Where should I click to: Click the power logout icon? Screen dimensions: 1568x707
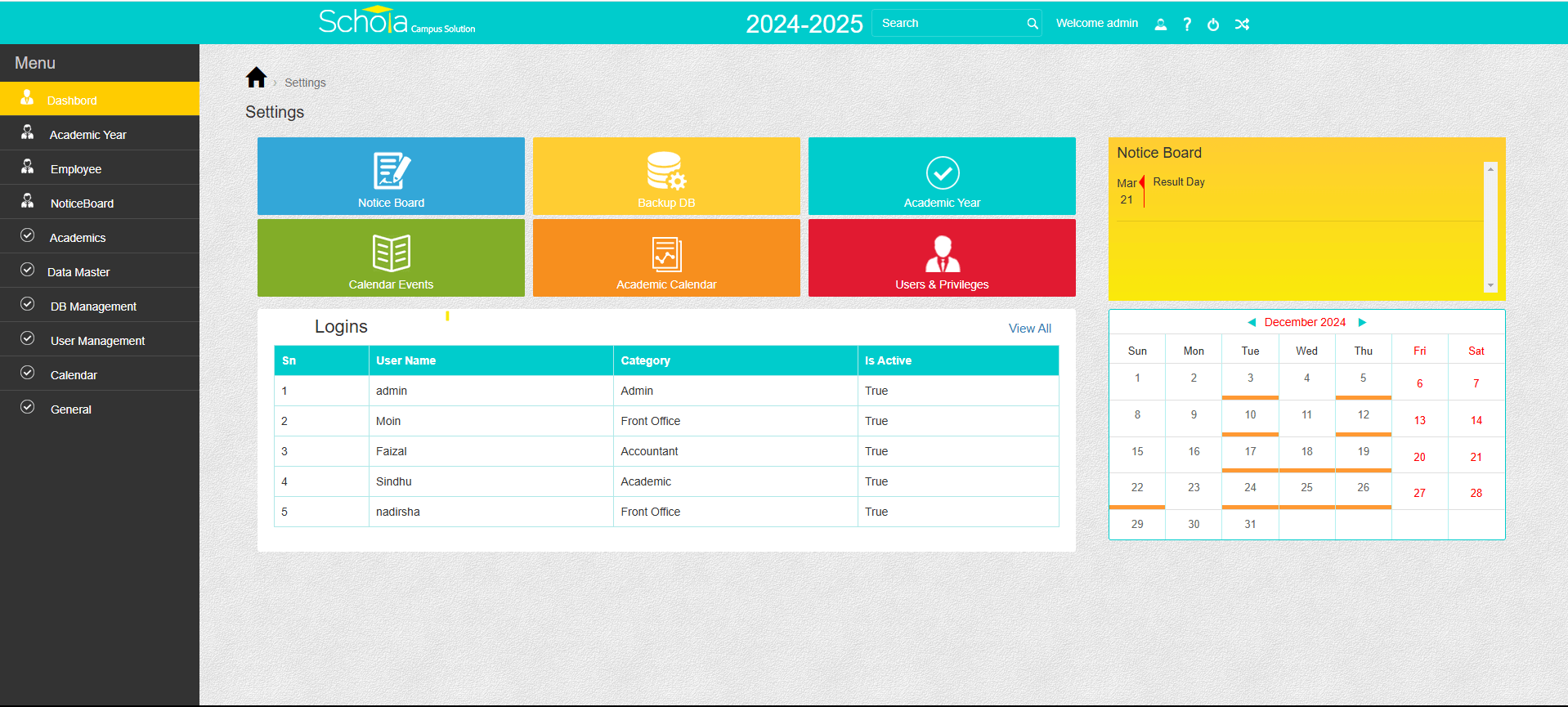[1213, 25]
